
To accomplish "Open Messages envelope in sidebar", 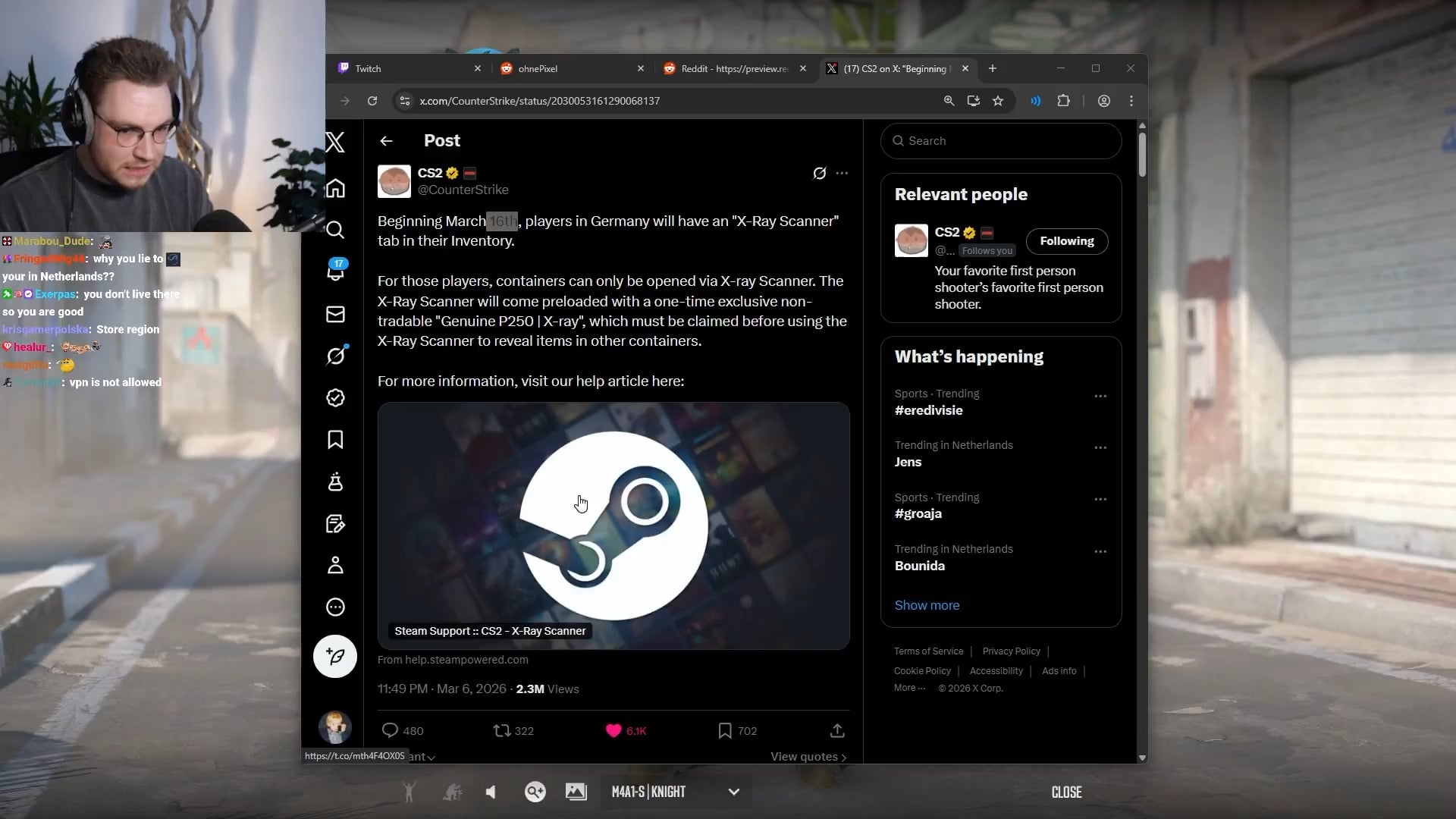I will click(x=335, y=314).
